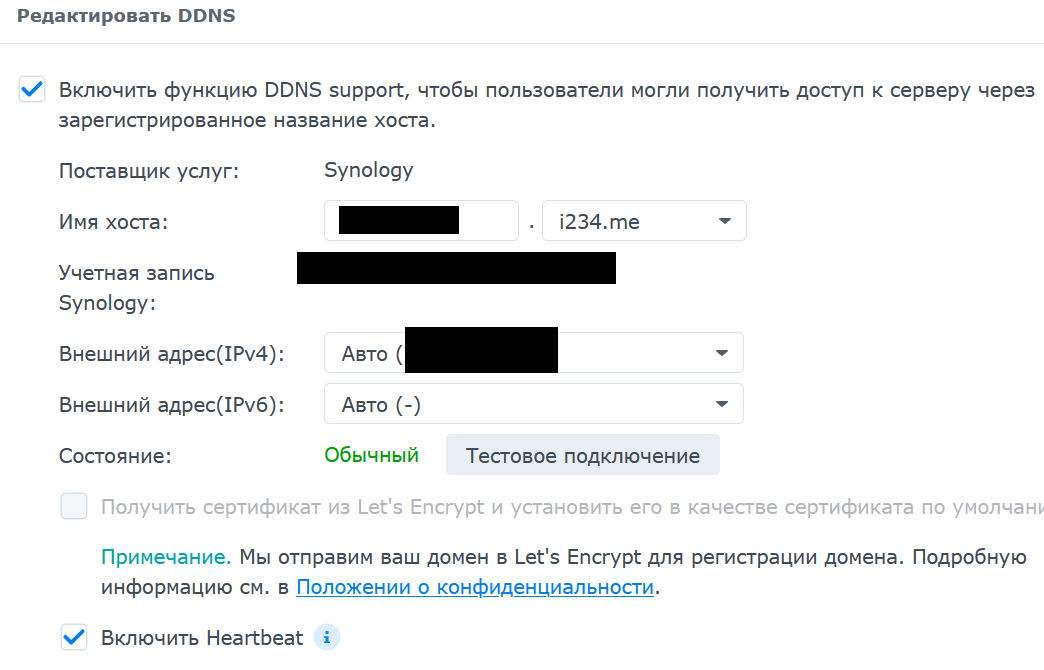
Task: Click the Примечание note heading
Action: click(x=166, y=557)
